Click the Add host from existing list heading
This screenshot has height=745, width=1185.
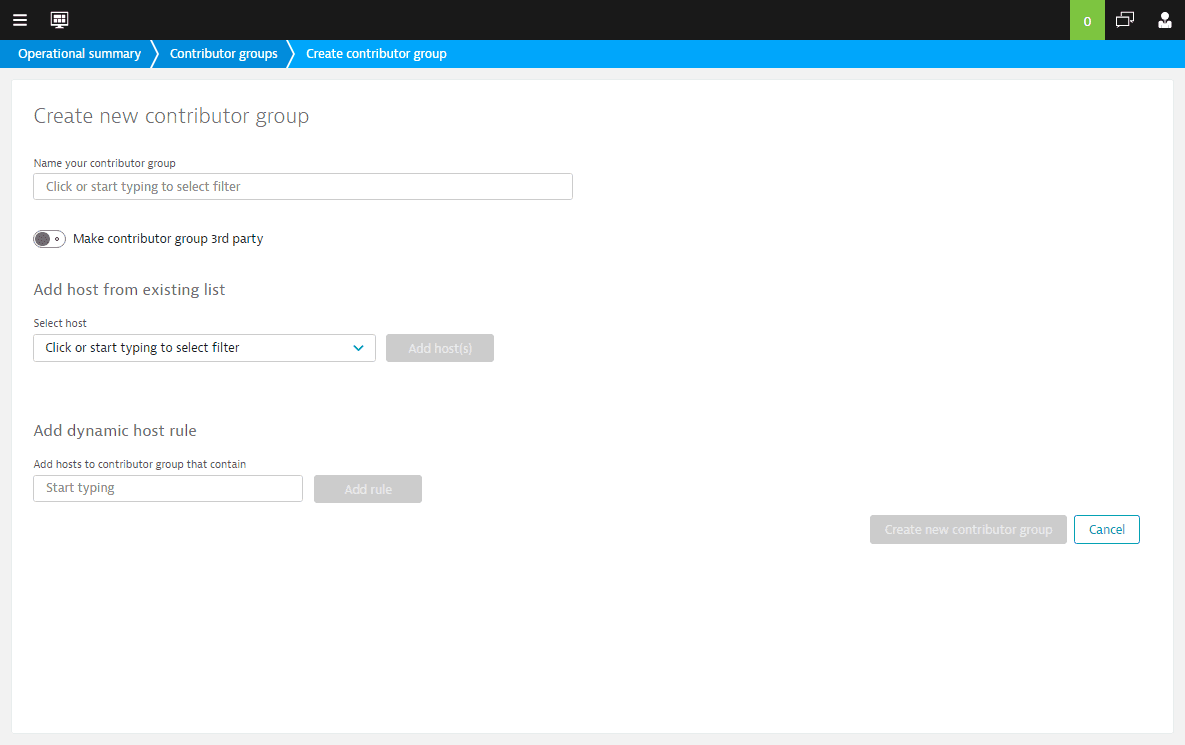click(129, 290)
